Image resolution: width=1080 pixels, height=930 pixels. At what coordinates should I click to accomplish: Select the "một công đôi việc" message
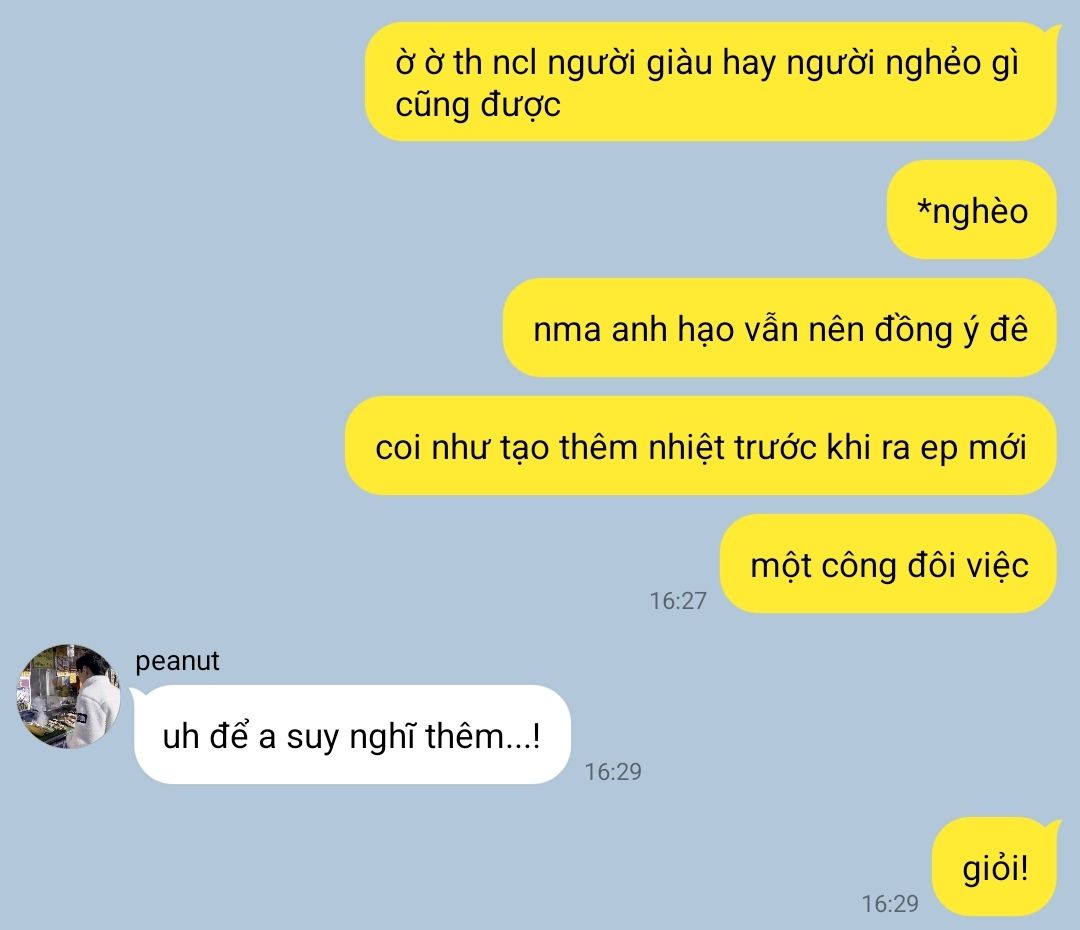[x=889, y=564]
